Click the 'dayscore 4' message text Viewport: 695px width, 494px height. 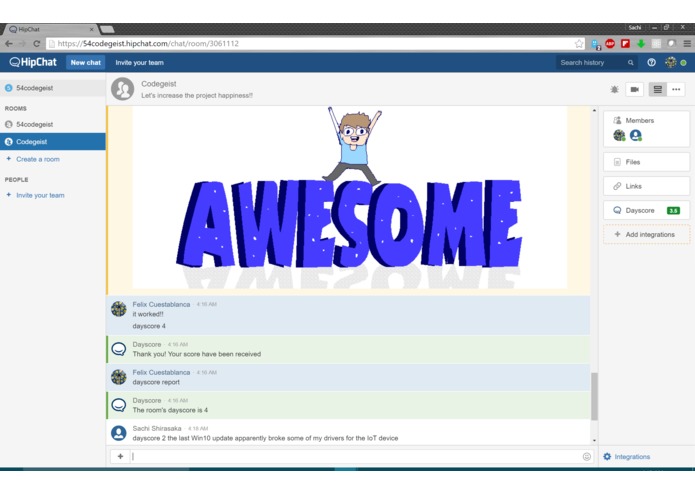tap(149, 326)
